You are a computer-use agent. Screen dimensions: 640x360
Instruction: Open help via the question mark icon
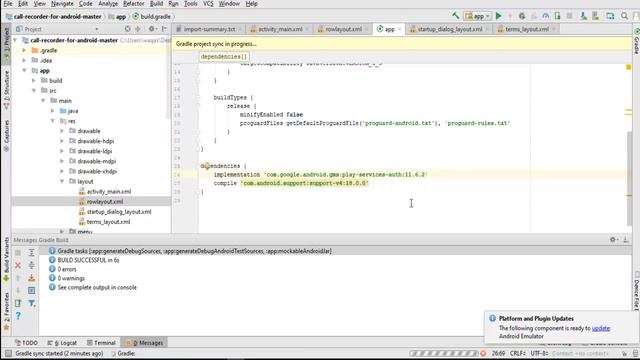(x=18, y=316)
